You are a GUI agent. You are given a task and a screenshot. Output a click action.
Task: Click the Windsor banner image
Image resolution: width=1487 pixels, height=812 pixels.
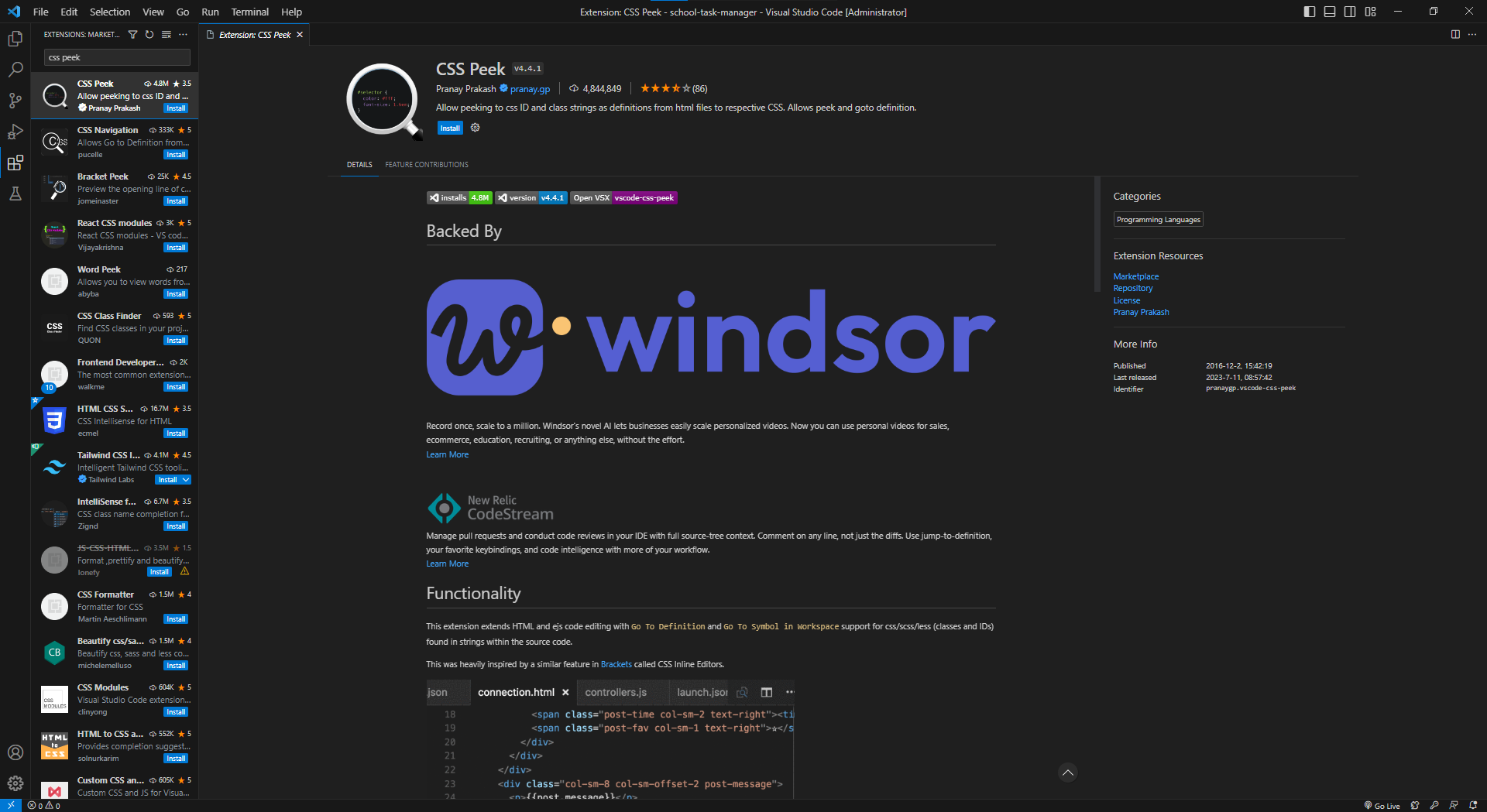click(x=711, y=337)
